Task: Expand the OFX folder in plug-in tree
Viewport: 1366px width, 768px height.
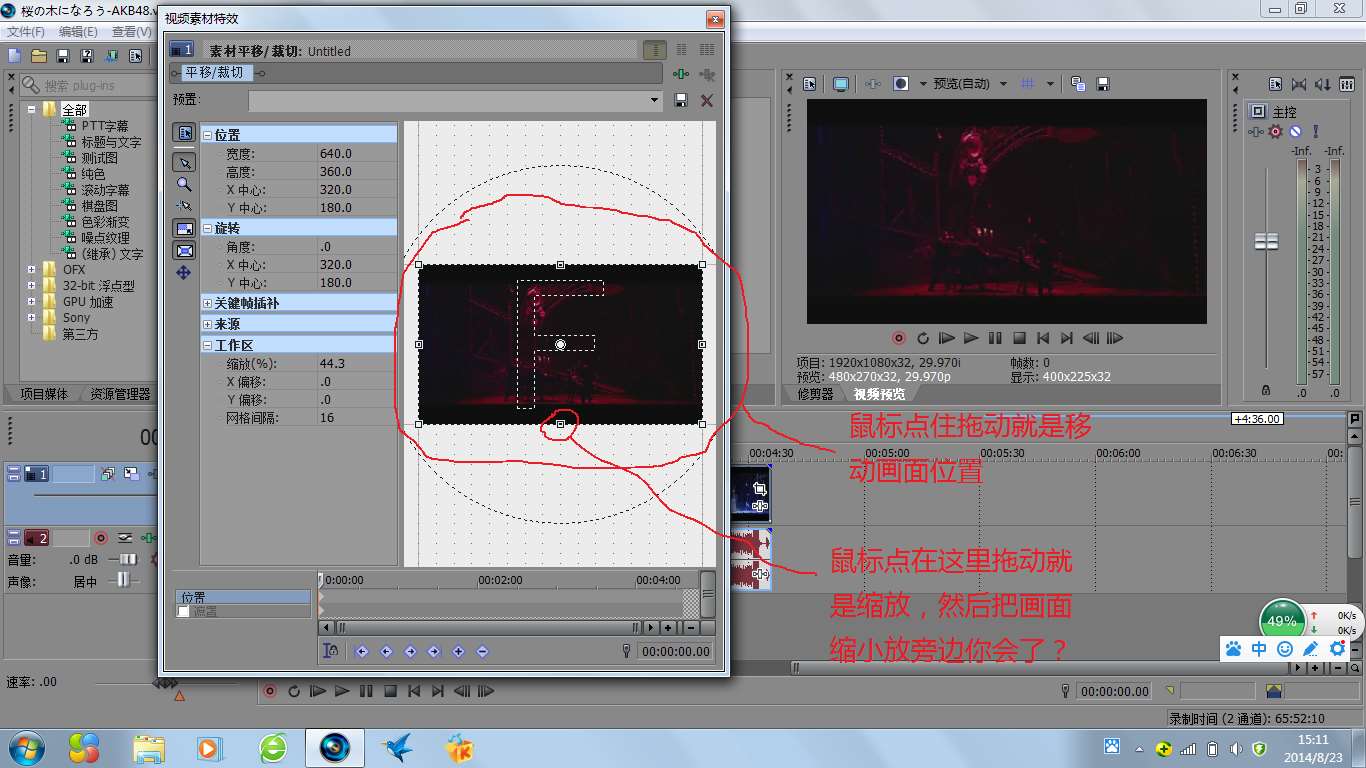Action: click(x=32, y=269)
